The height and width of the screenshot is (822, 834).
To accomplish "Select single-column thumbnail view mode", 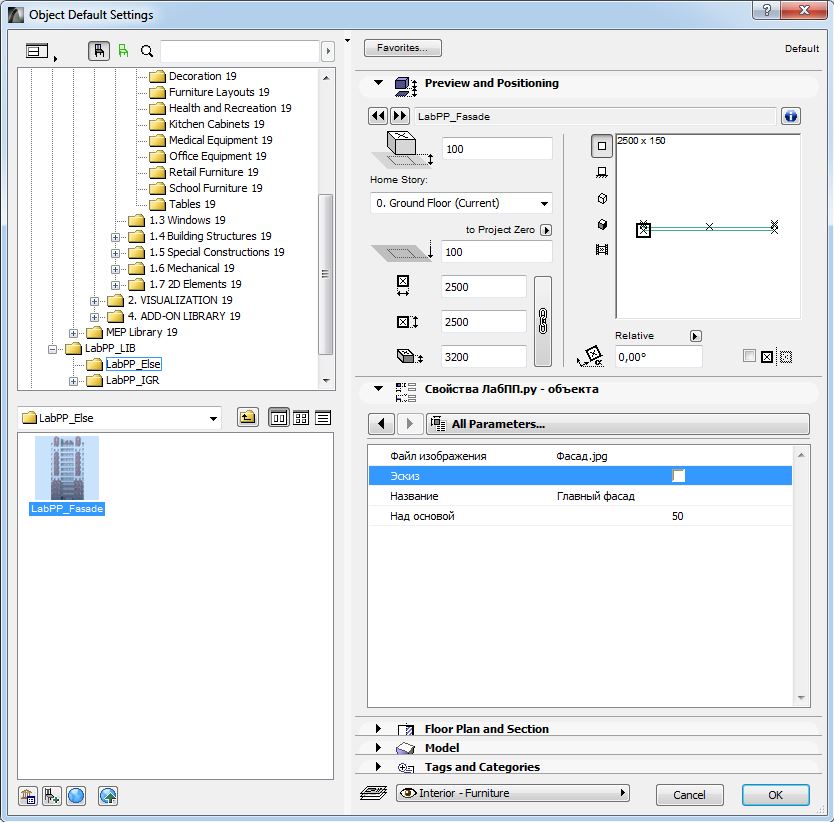I will 278,418.
